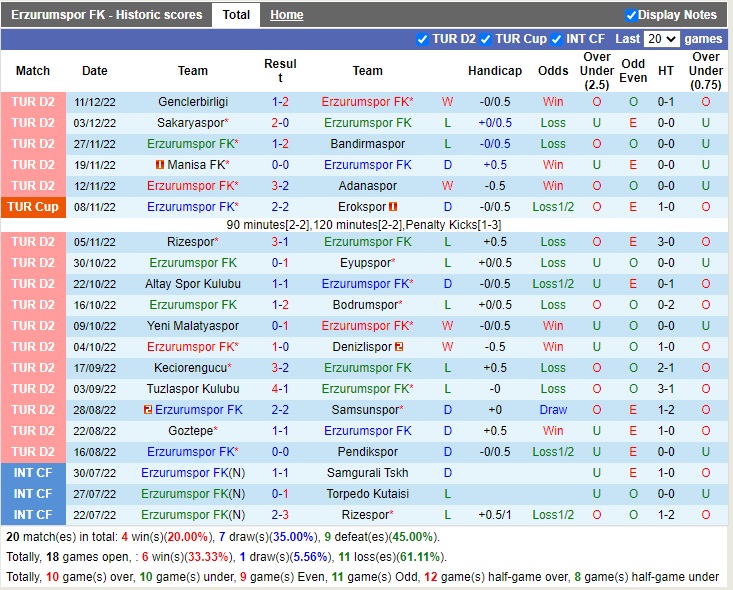The image size is (733, 590).
Task: Click the card icon next to Erokspor
Action: 393,207
